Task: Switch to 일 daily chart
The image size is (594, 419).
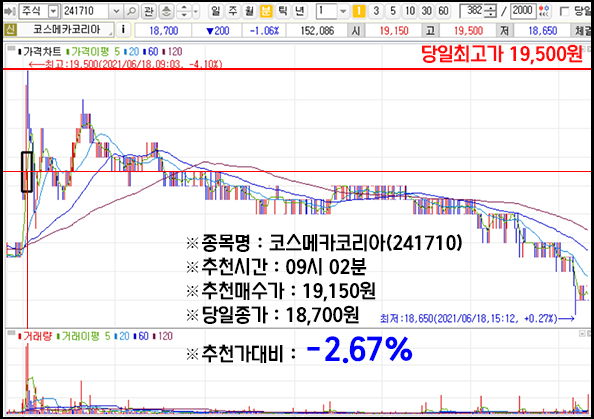Action: (216, 11)
